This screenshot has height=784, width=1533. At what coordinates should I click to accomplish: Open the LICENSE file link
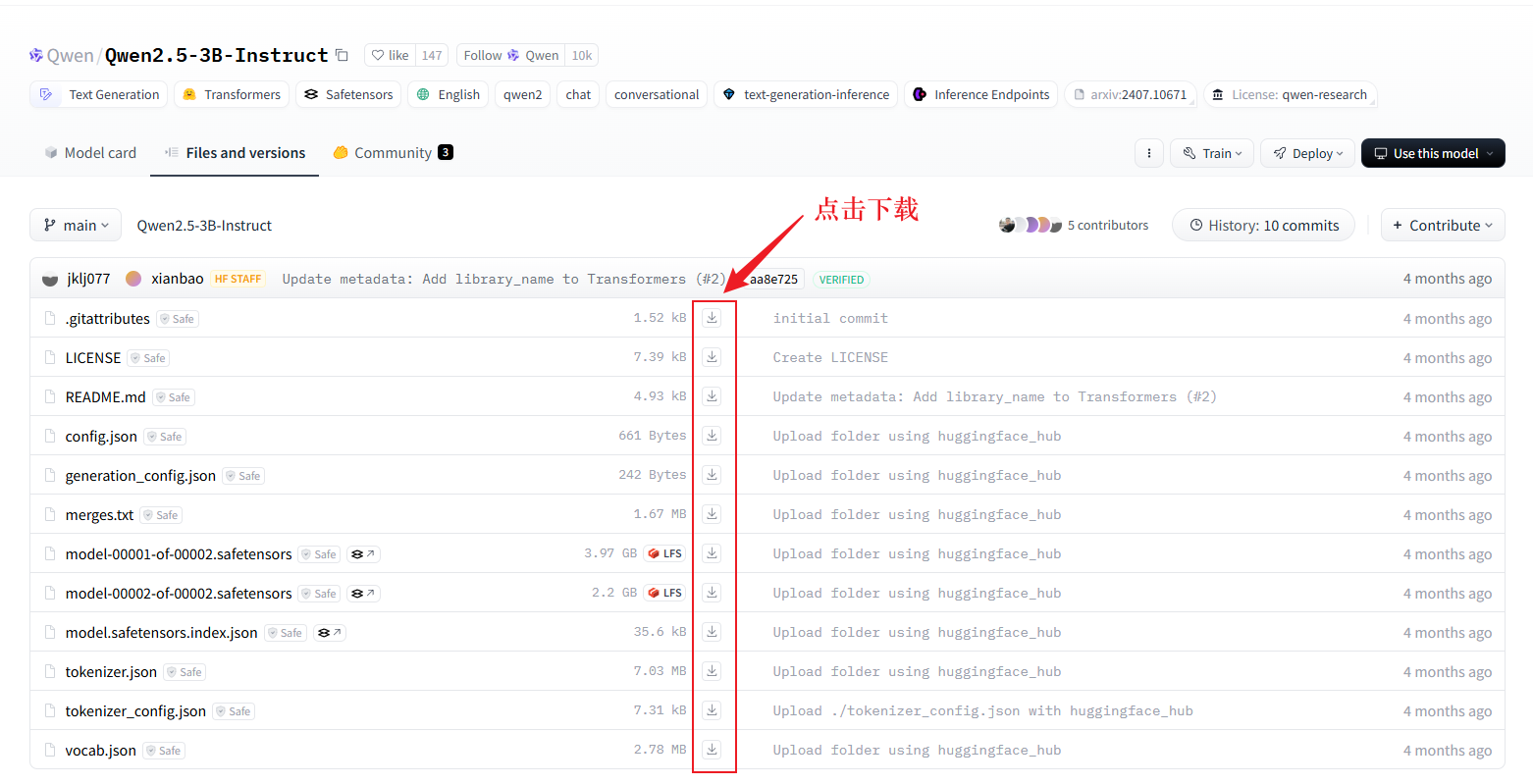[93, 358]
